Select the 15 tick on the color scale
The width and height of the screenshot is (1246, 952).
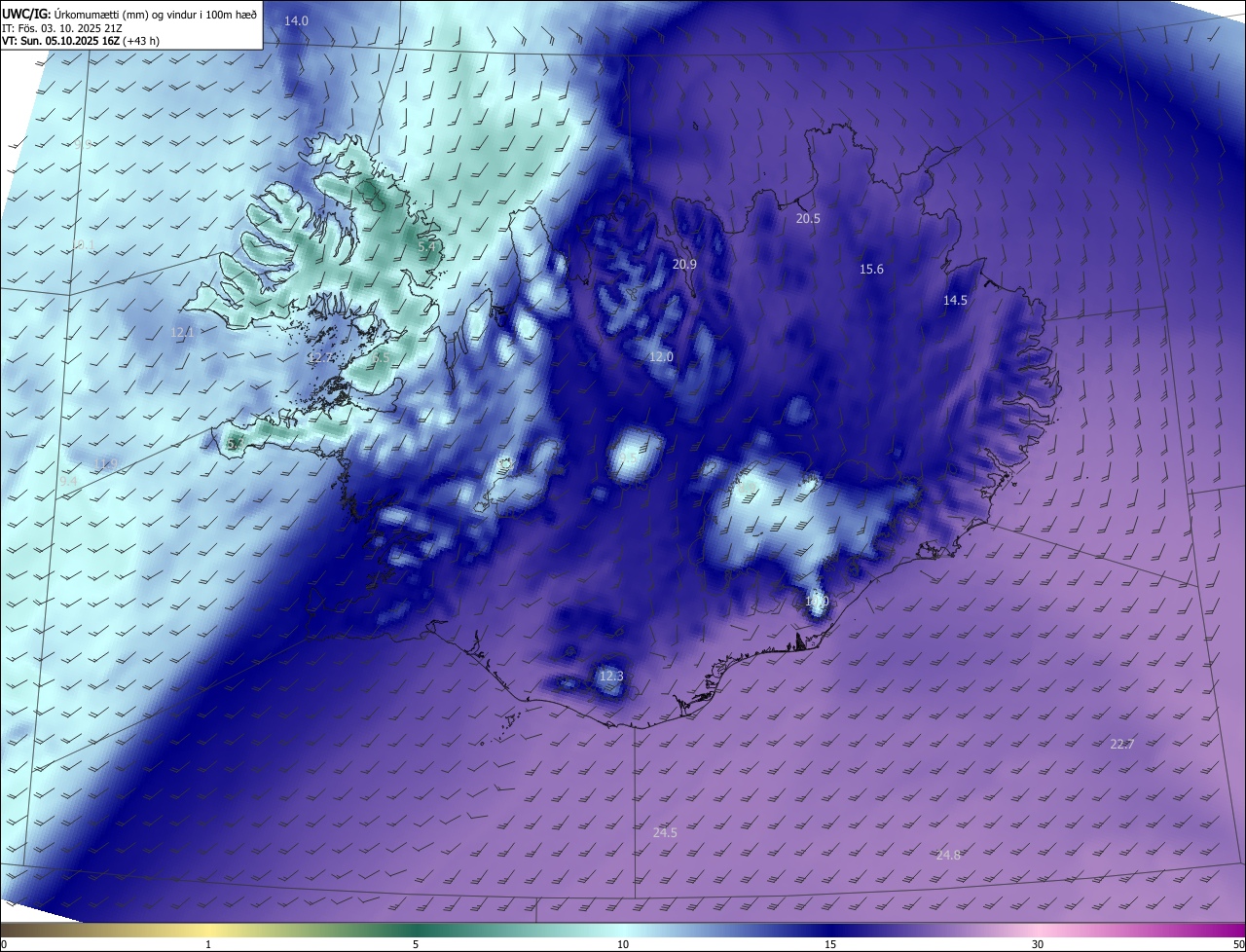tap(830, 944)
